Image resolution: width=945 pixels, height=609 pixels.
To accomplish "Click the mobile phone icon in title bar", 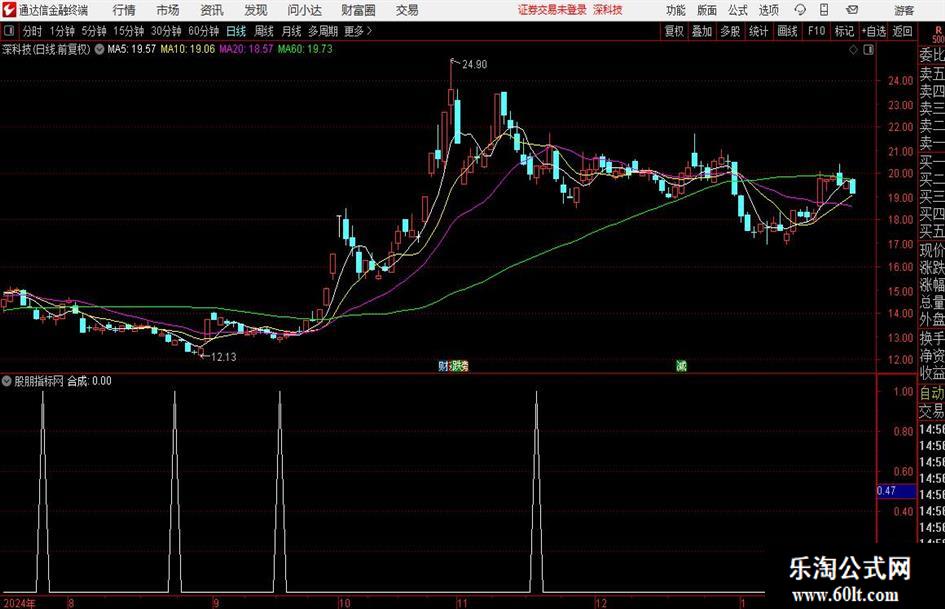I will coord(824,10).
